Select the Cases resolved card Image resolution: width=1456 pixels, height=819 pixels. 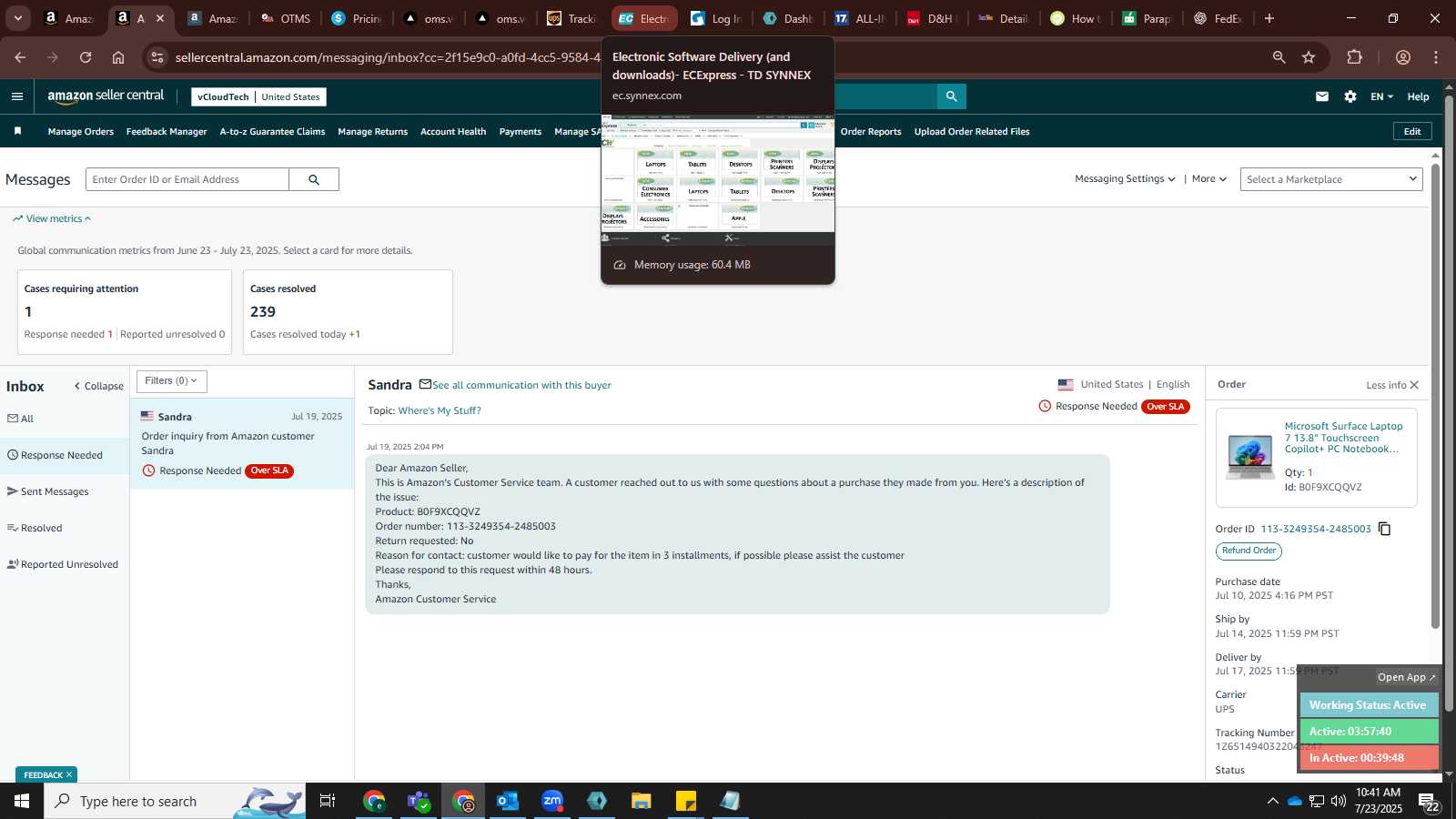(x=349, y=312)
